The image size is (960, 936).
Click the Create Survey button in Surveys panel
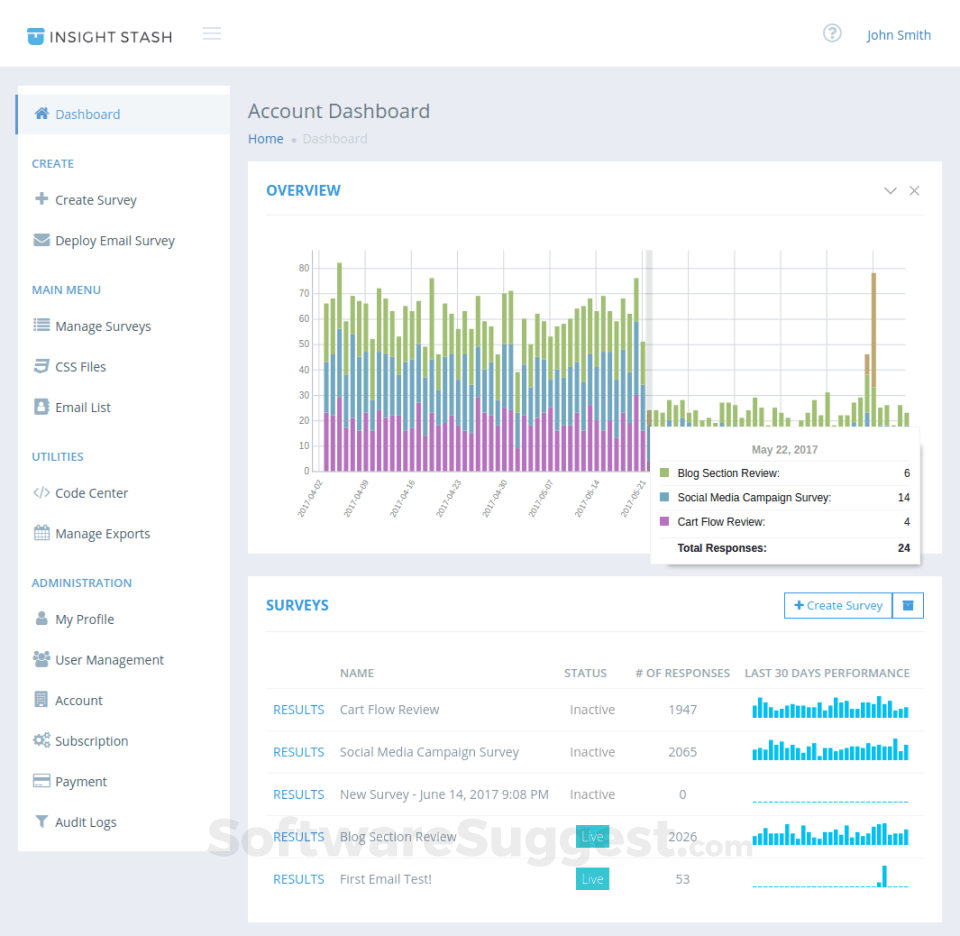838,605
